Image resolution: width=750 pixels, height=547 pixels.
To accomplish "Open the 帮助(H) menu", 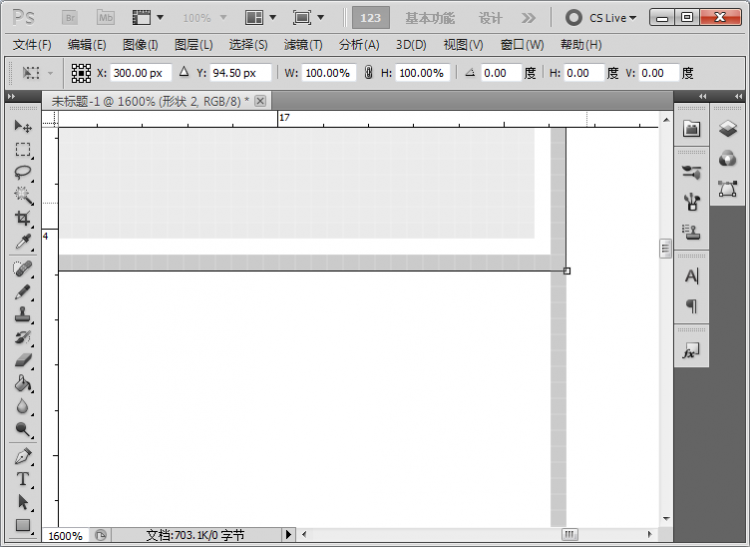I will tap(581, 45).
